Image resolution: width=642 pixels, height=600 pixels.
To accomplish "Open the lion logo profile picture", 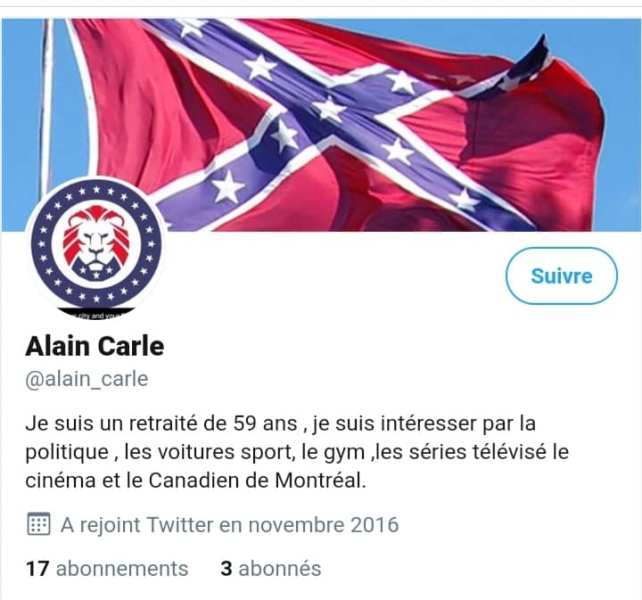I will point(96,247).
